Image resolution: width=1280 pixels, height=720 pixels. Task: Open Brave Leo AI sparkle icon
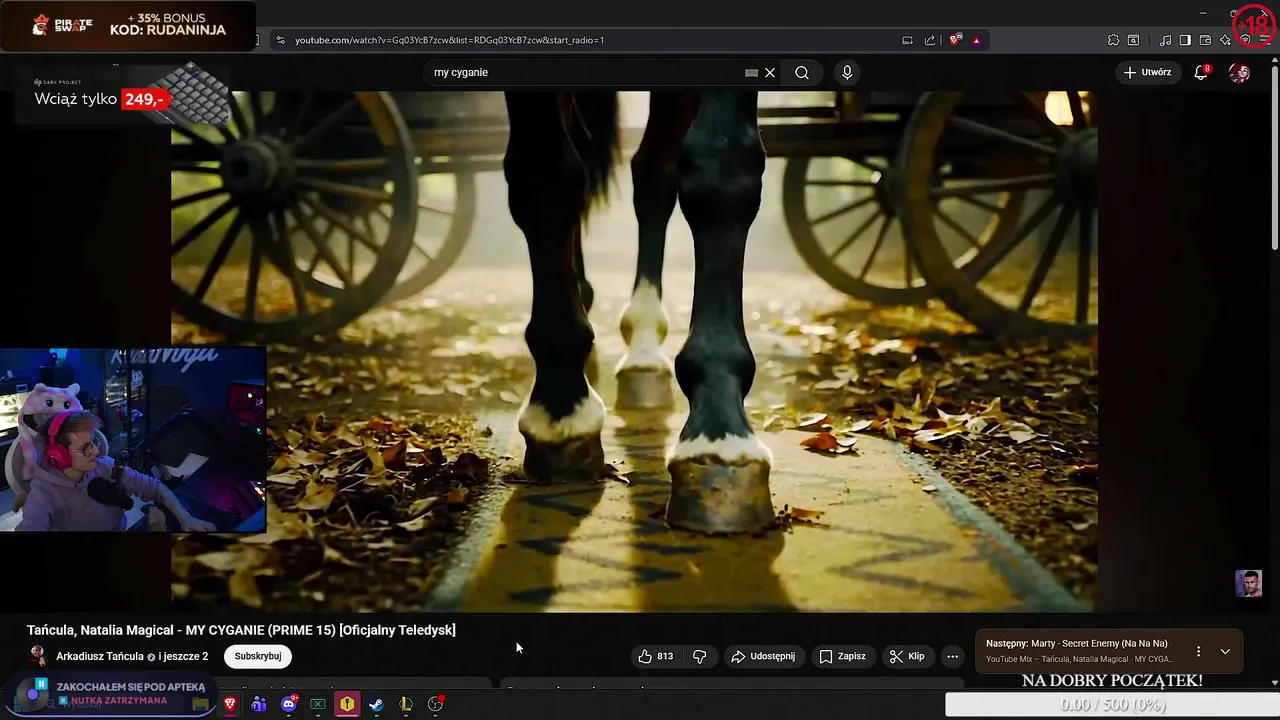(x=1225, y=40)
